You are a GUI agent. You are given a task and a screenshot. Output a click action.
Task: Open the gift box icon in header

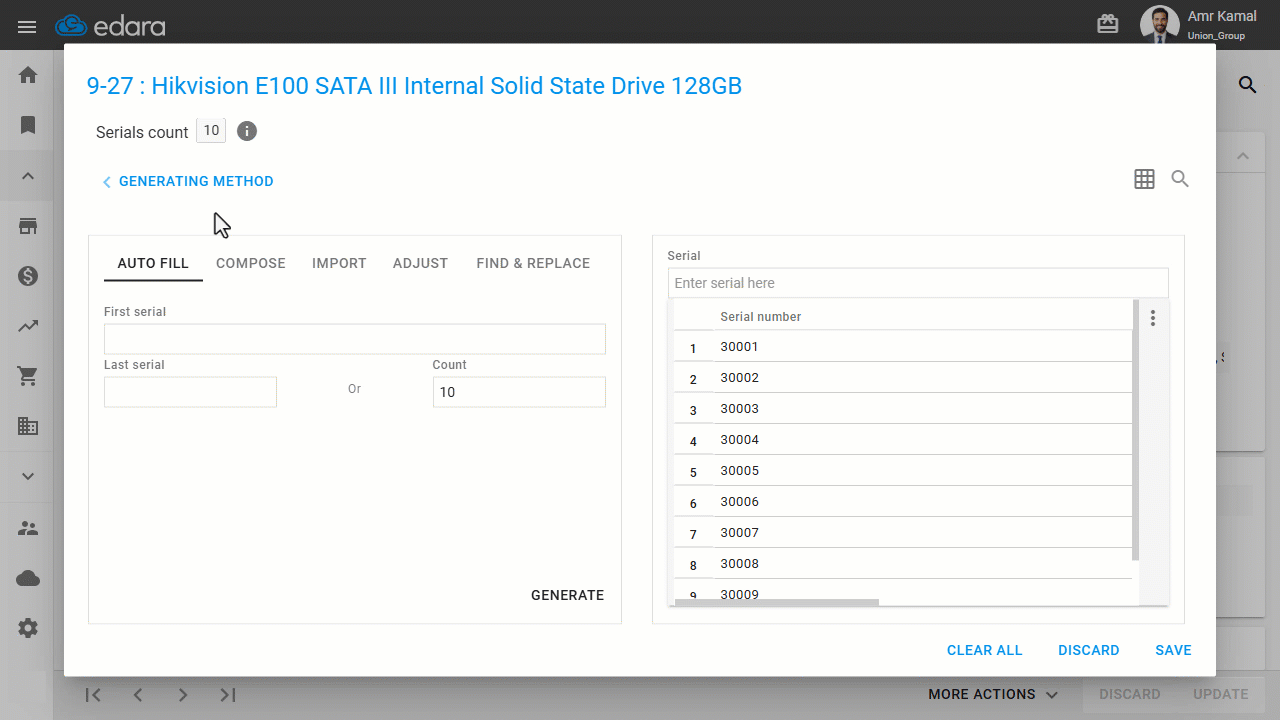(x=1108, y=24)
